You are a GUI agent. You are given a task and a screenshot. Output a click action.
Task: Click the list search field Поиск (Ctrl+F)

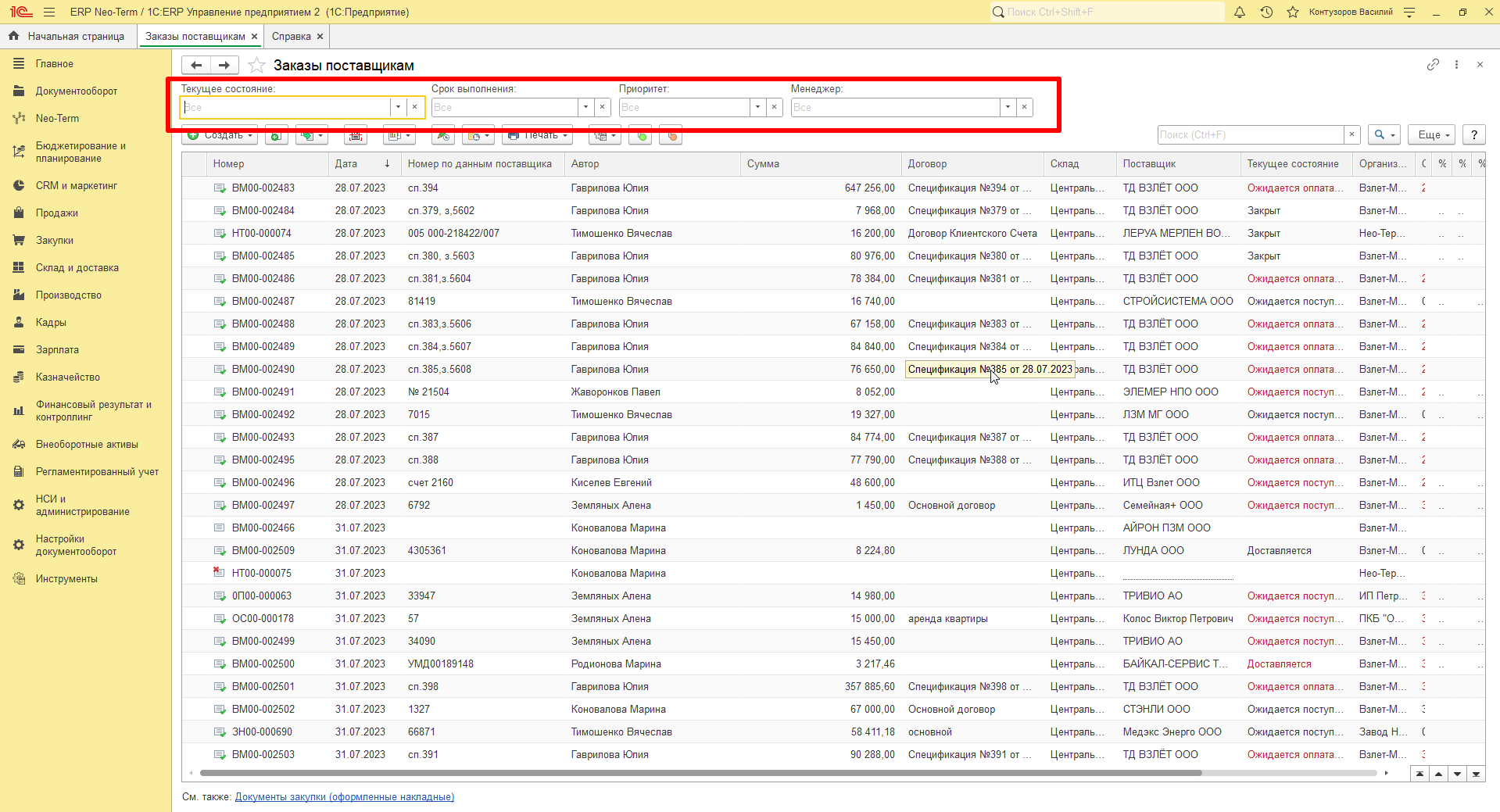coord(1251,134)
